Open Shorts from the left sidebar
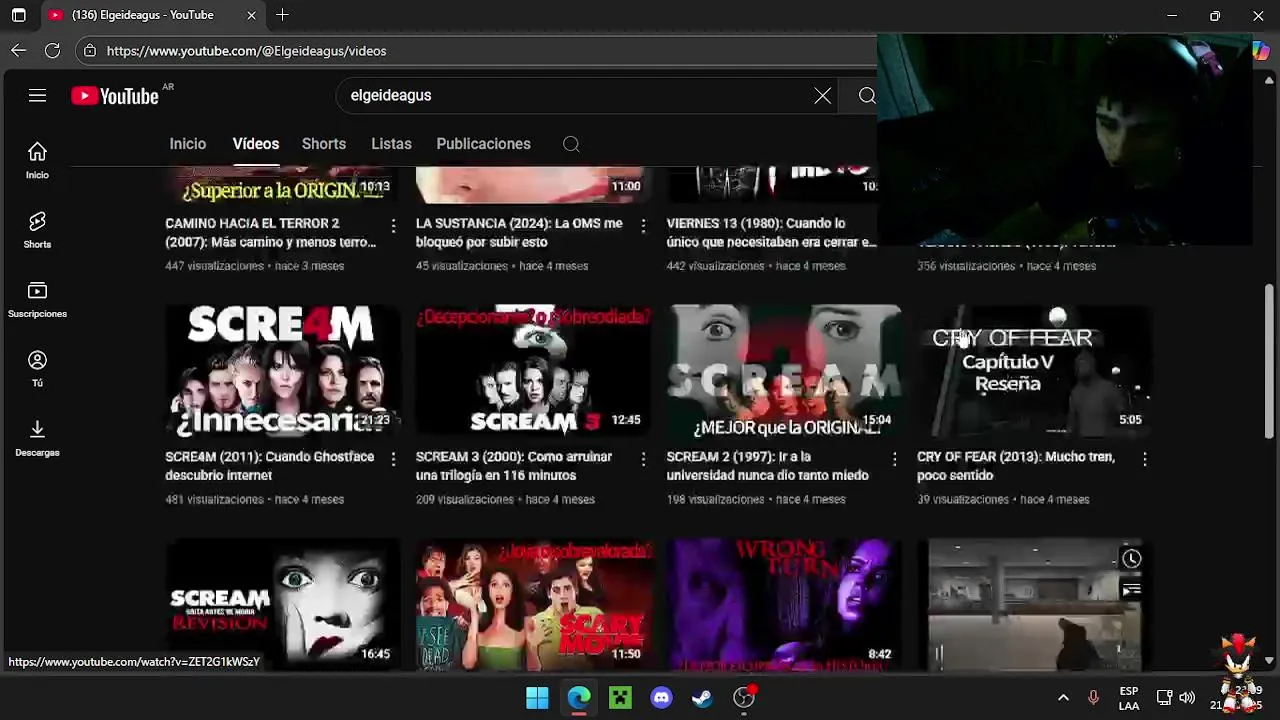 coord(37,230)
